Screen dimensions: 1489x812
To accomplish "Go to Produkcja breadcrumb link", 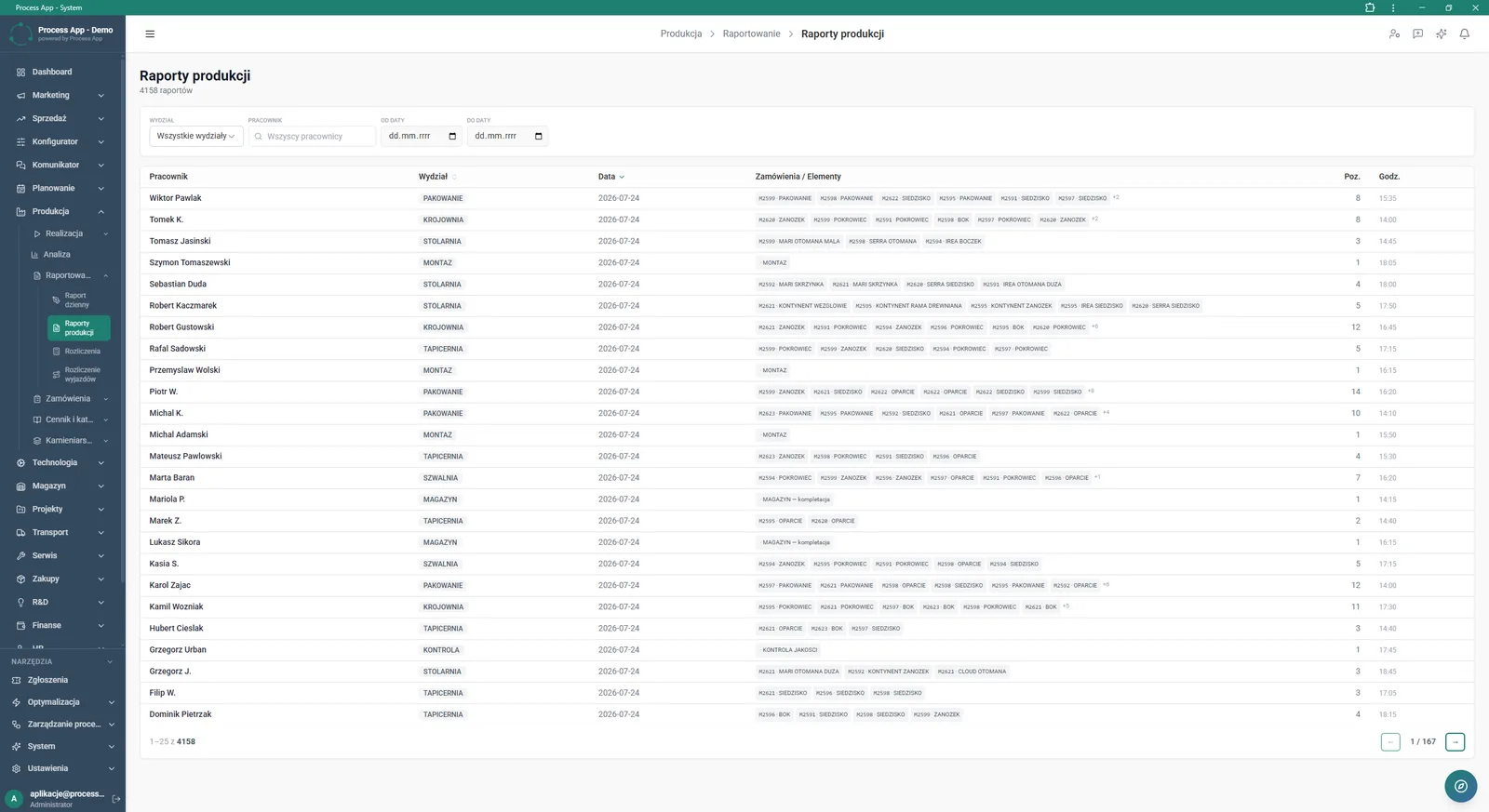I will coord(681,33).
